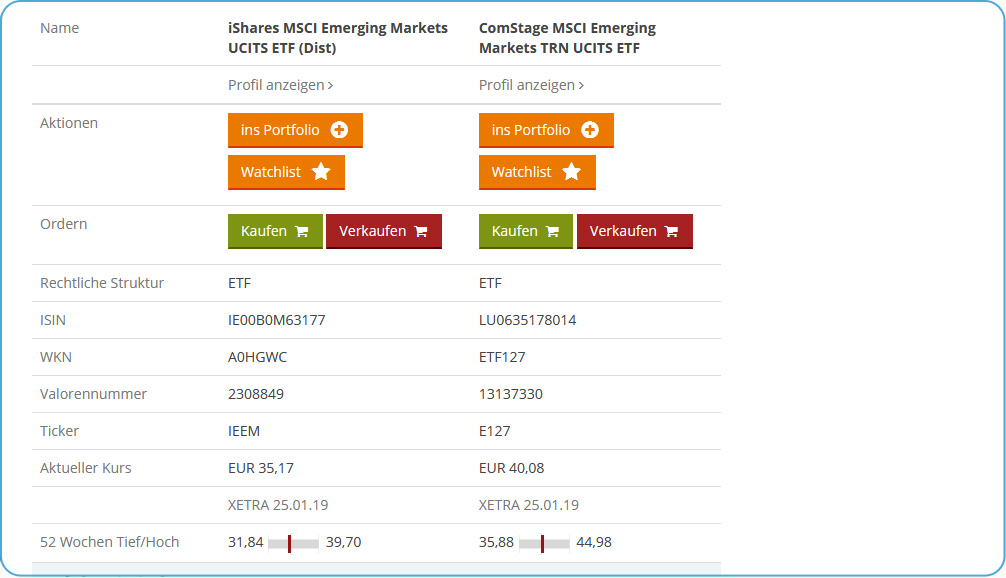Screen dimensions: 1006x578
Task: Select 52-week low value 31,84
Action: [x=246, y=542]
